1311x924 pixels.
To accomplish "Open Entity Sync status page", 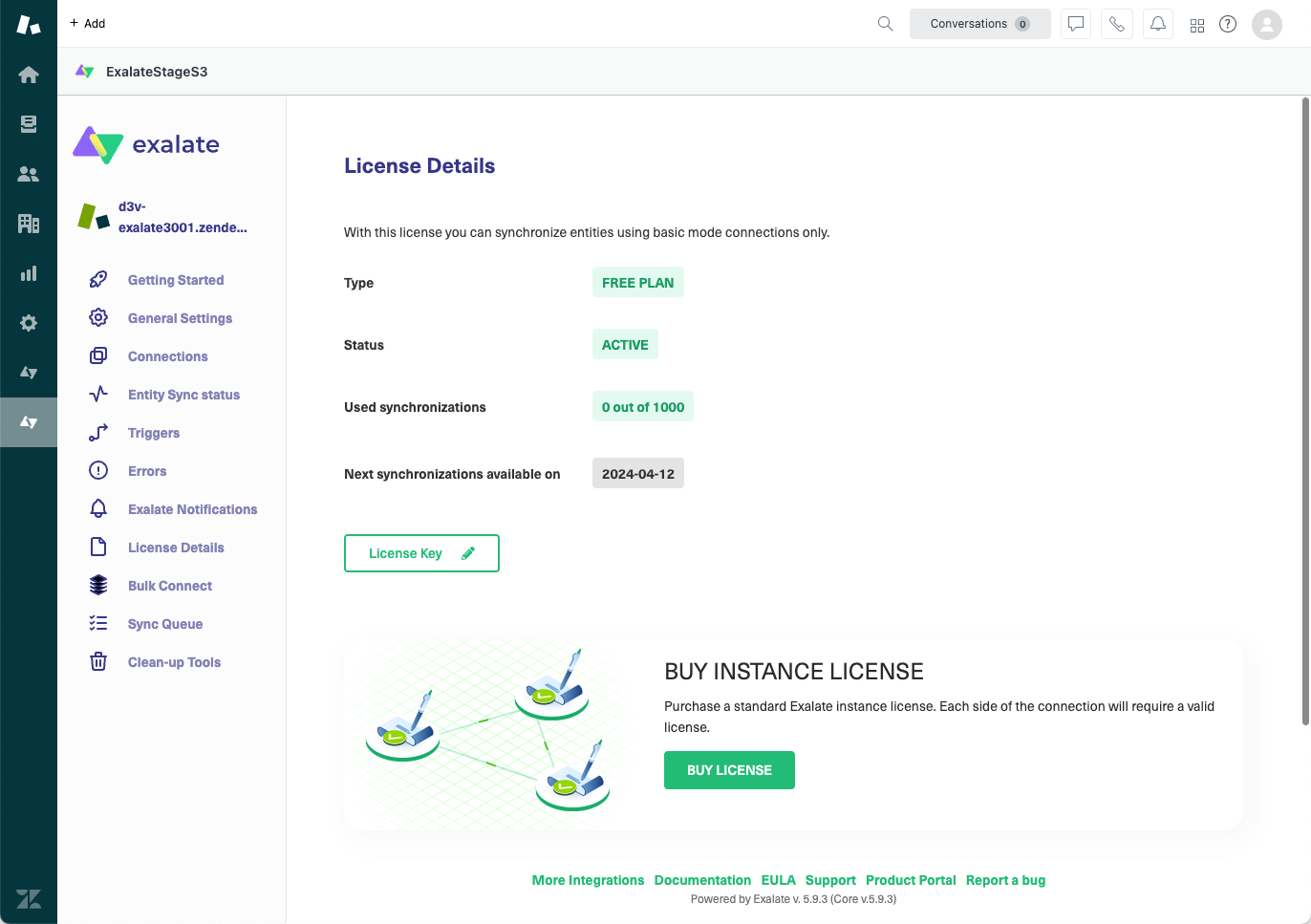I will 183,395.
